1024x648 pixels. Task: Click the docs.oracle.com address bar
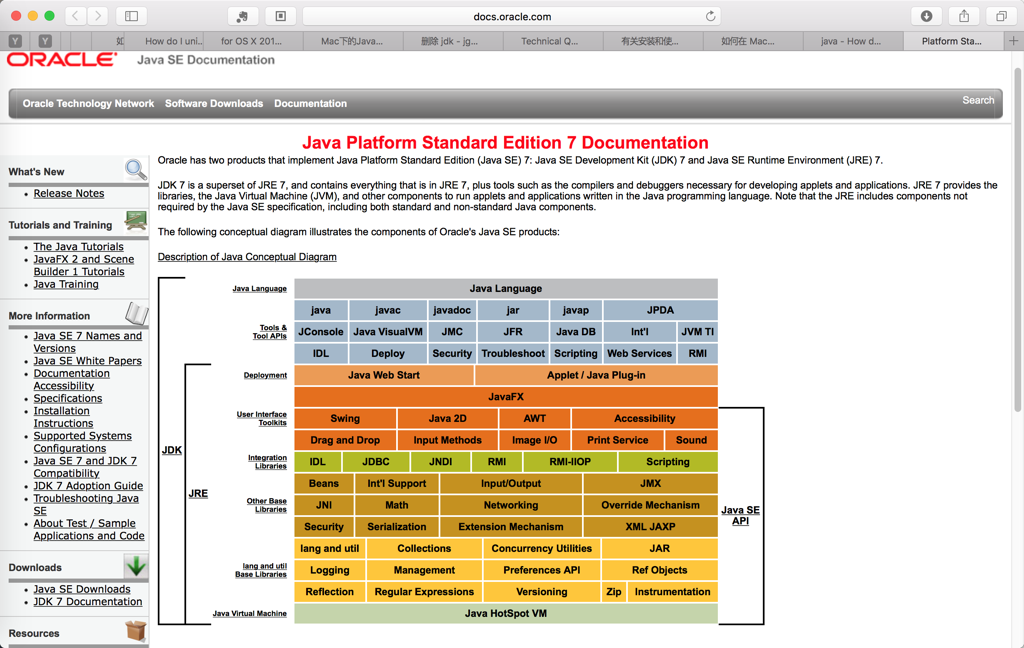(512, 16)
